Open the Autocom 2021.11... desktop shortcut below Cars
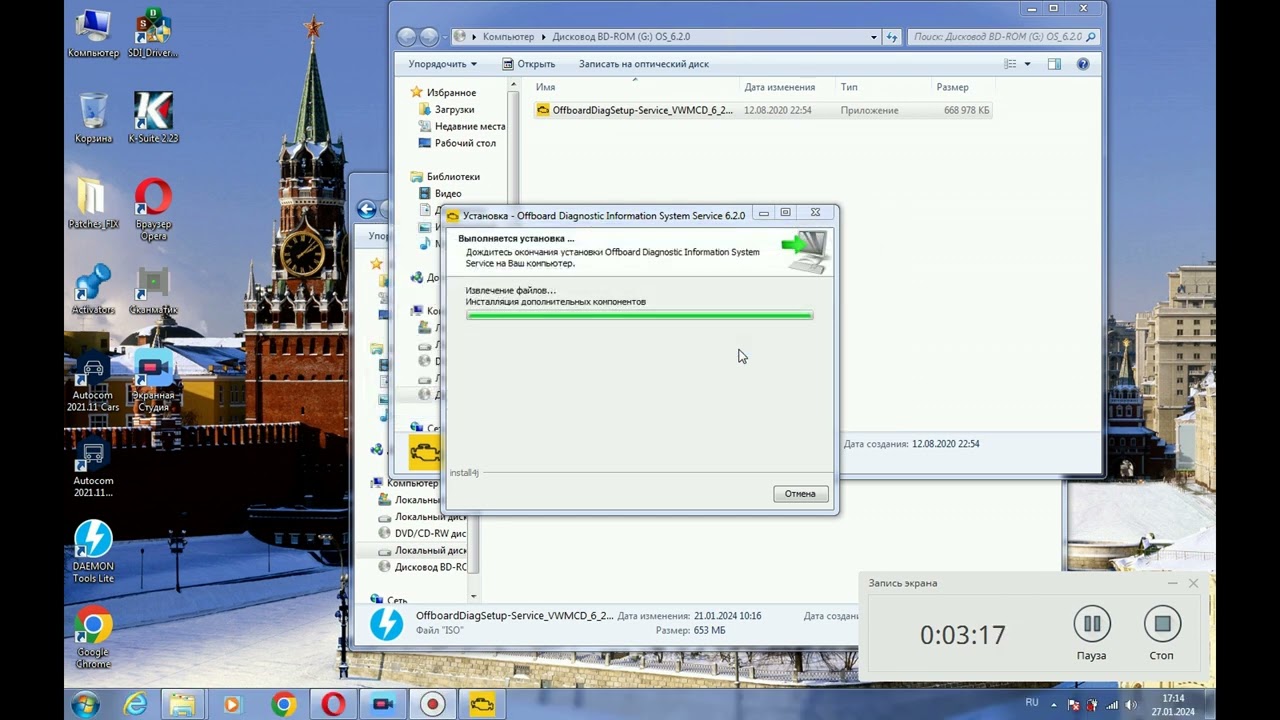 (93, 468)
